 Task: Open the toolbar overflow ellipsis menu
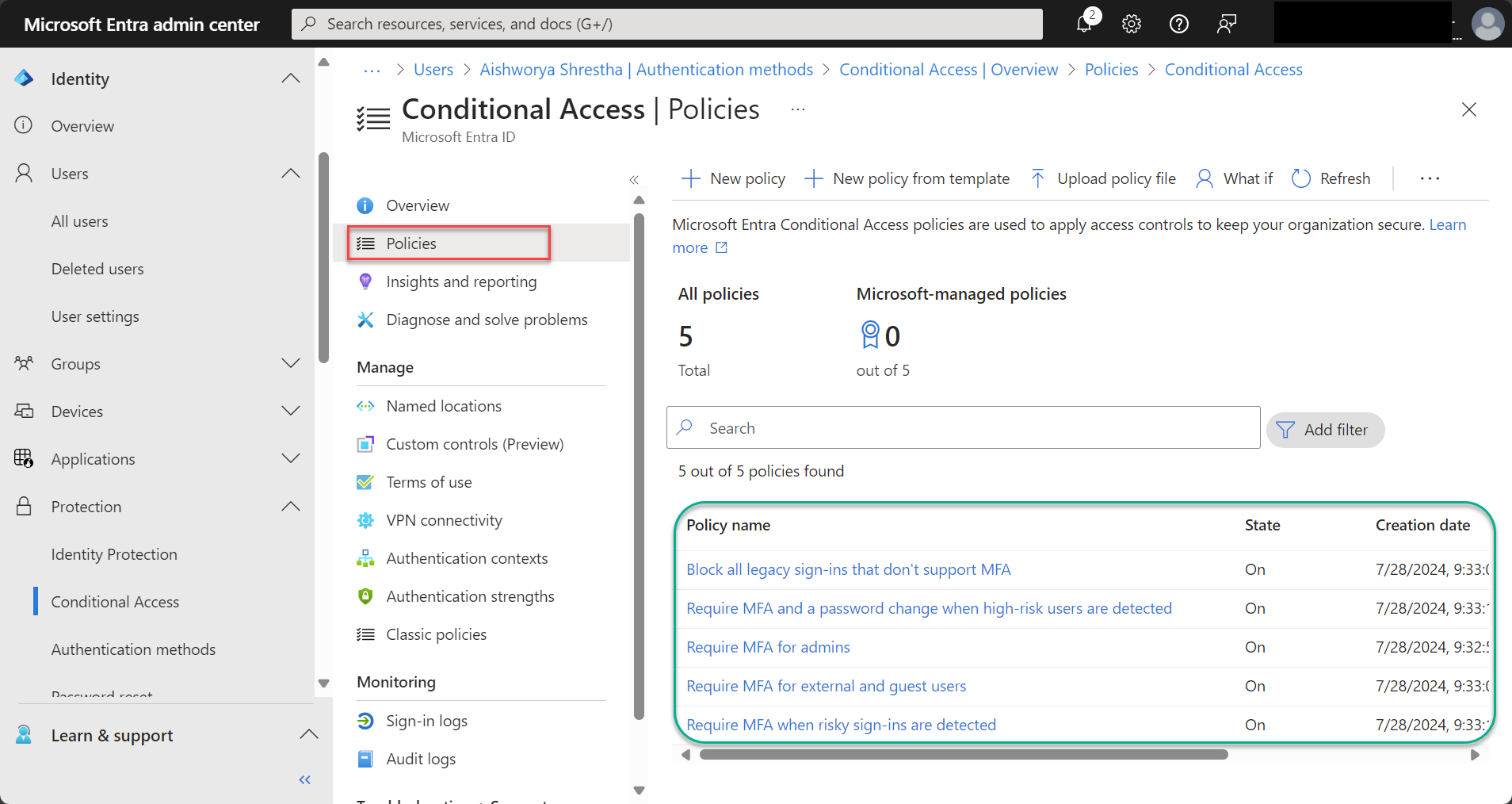coord(1430,178)
